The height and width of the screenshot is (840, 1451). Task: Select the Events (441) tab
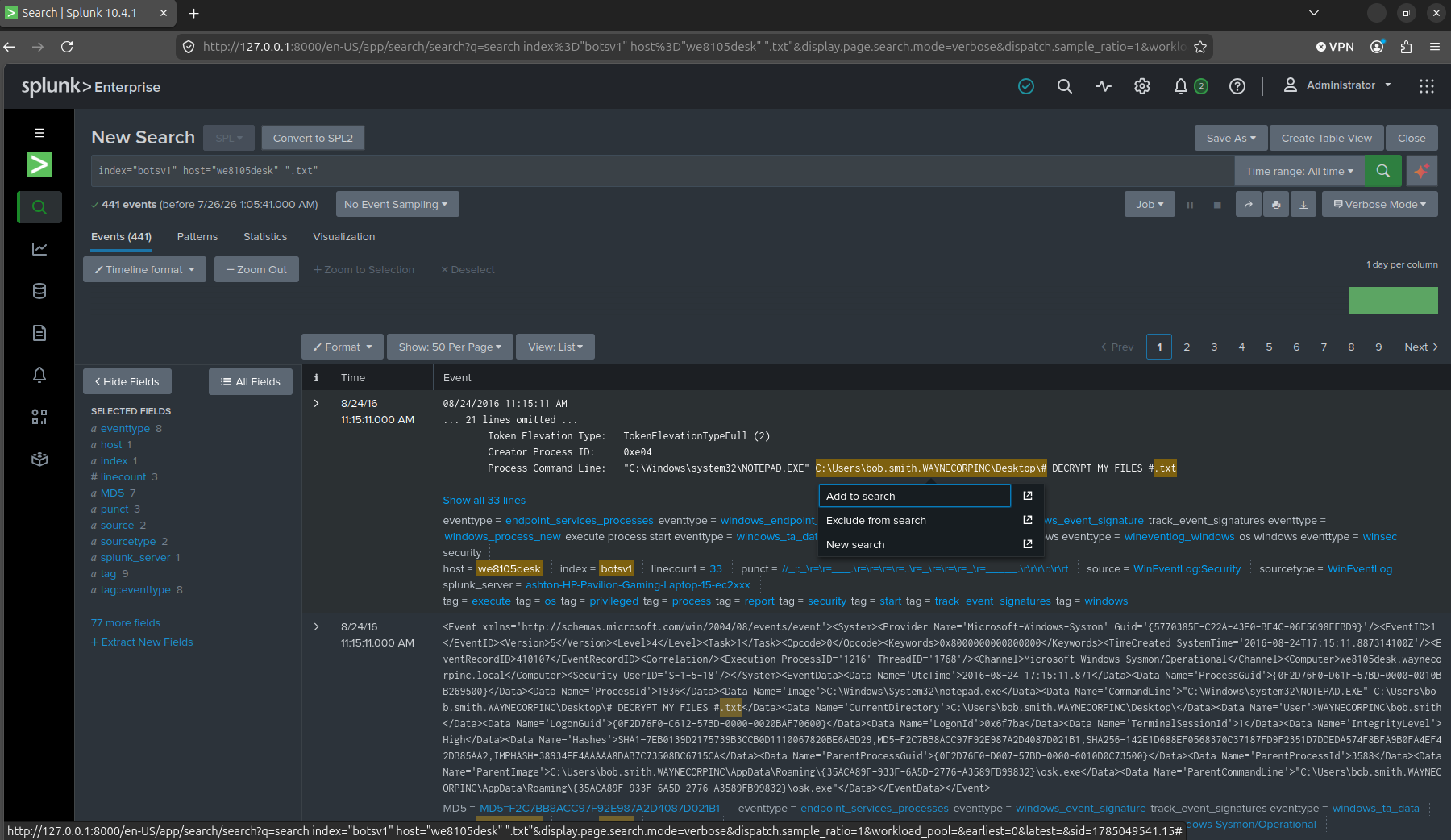coord(121,236)
